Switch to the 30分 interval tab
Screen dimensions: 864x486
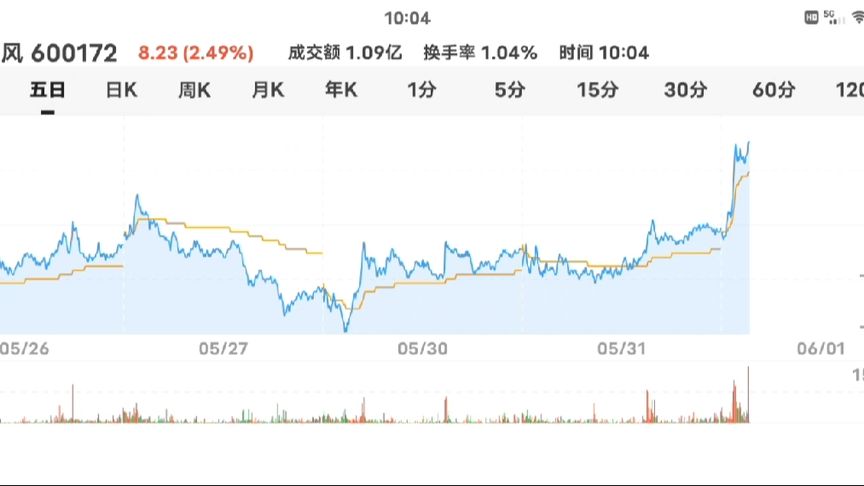coord(685,90)
